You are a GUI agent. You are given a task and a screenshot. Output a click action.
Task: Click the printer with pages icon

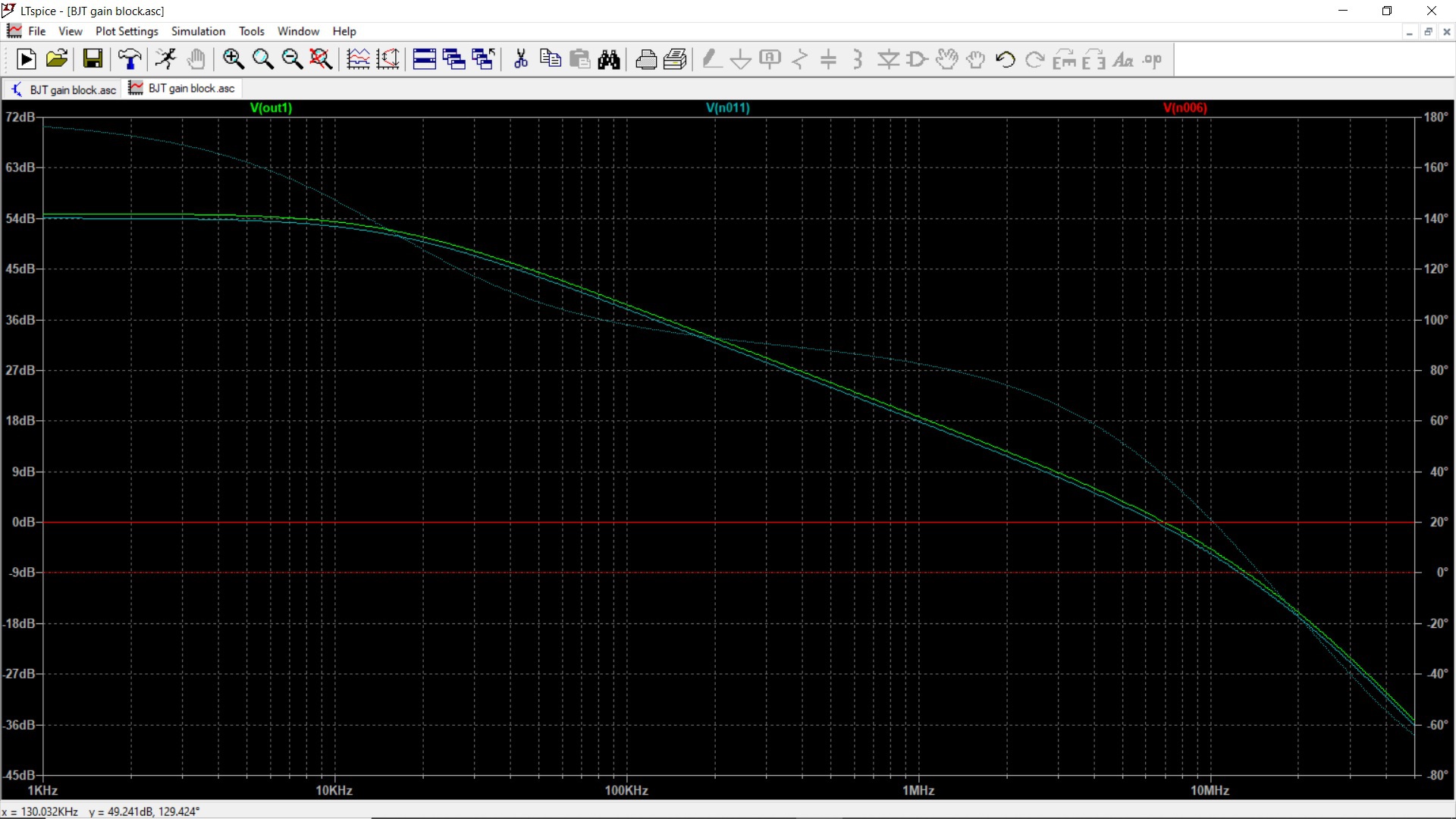pos(675,59)
